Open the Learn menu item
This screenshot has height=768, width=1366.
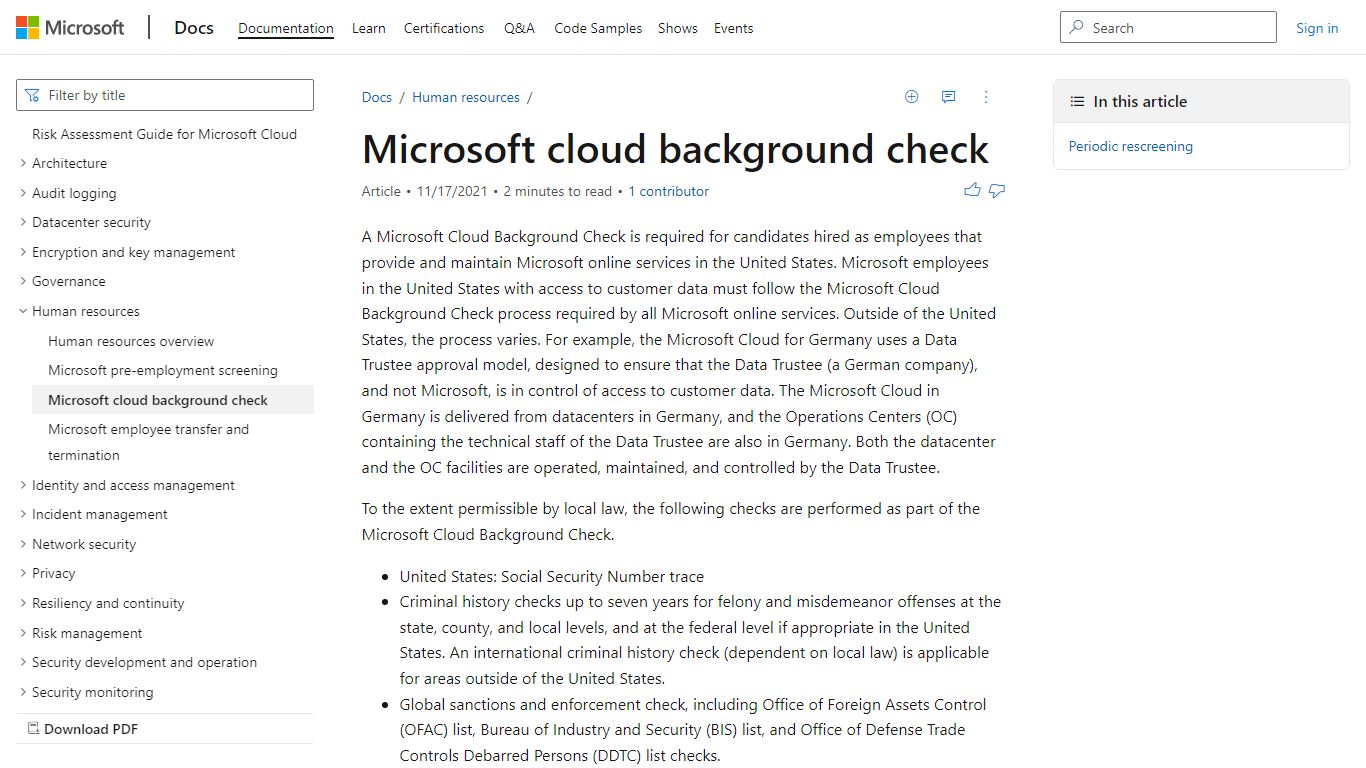[369, 28]
